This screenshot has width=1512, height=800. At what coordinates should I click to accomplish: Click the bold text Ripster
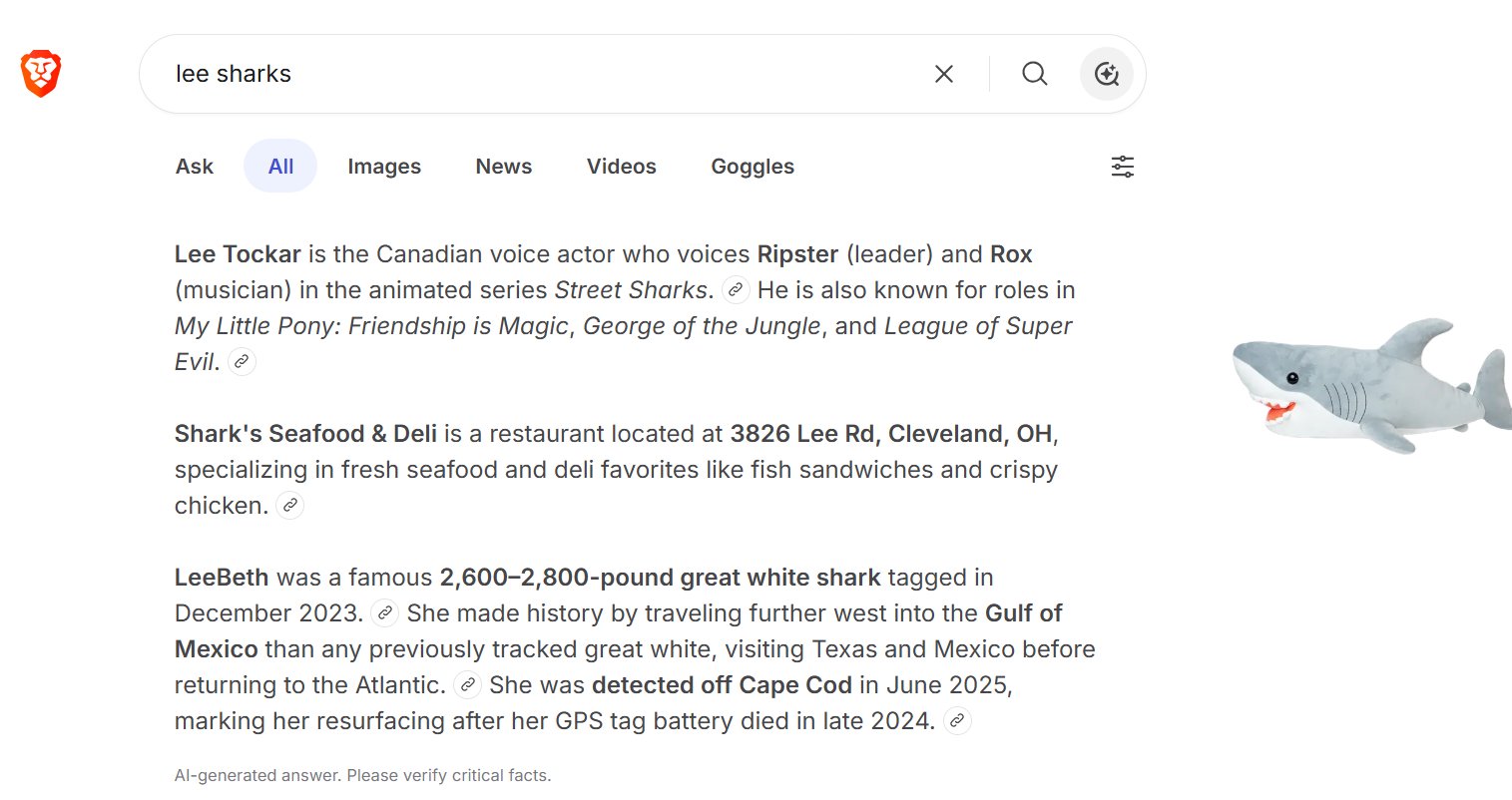(797, 254)
